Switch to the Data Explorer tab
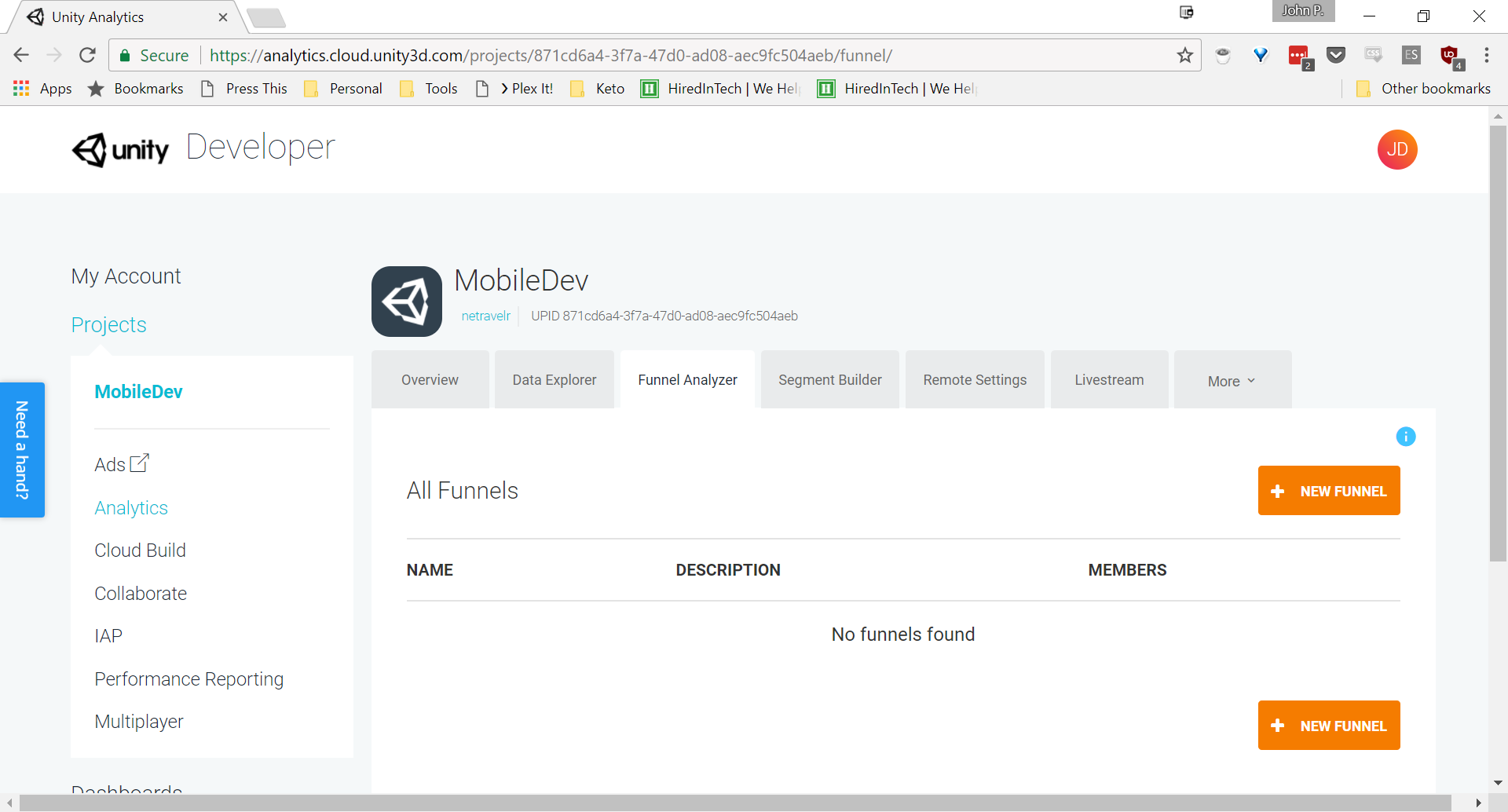The height and width of the screenshot is (812, 1508). pos(555,380)
